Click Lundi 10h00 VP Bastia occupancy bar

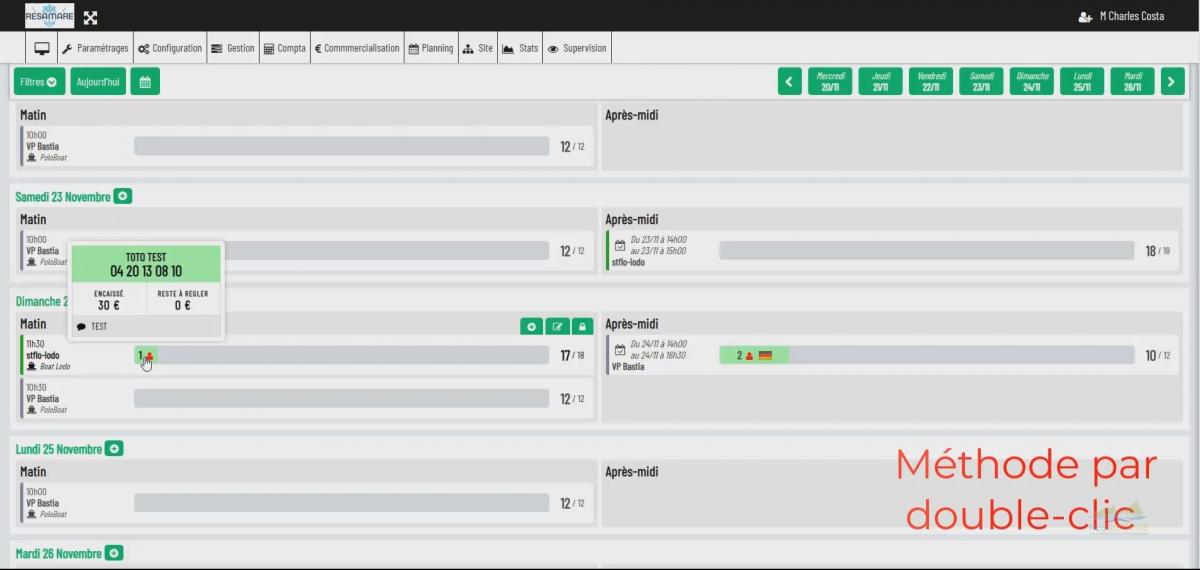(342, 503)
